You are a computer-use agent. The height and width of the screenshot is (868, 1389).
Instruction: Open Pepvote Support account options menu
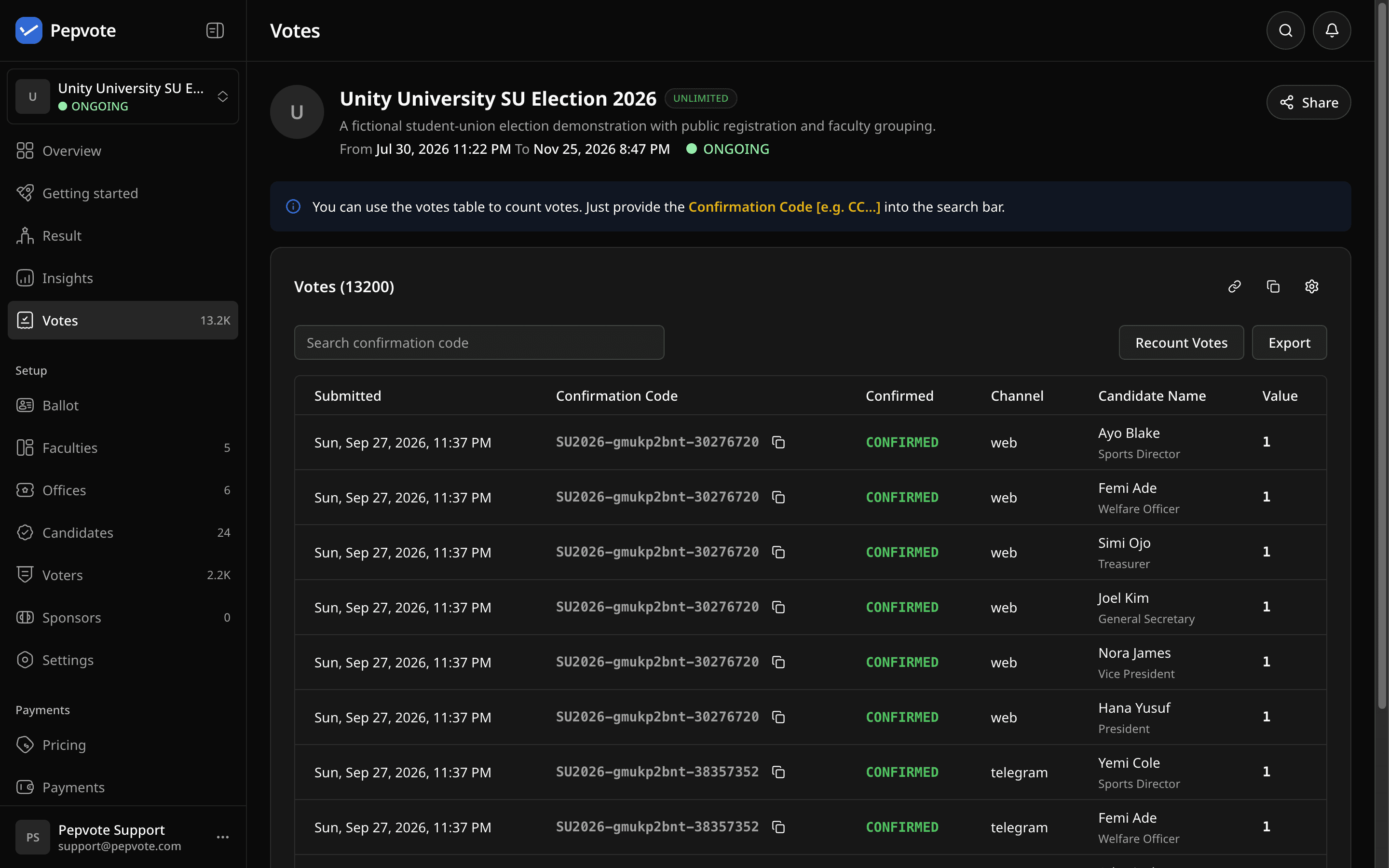tap(223, 837)
